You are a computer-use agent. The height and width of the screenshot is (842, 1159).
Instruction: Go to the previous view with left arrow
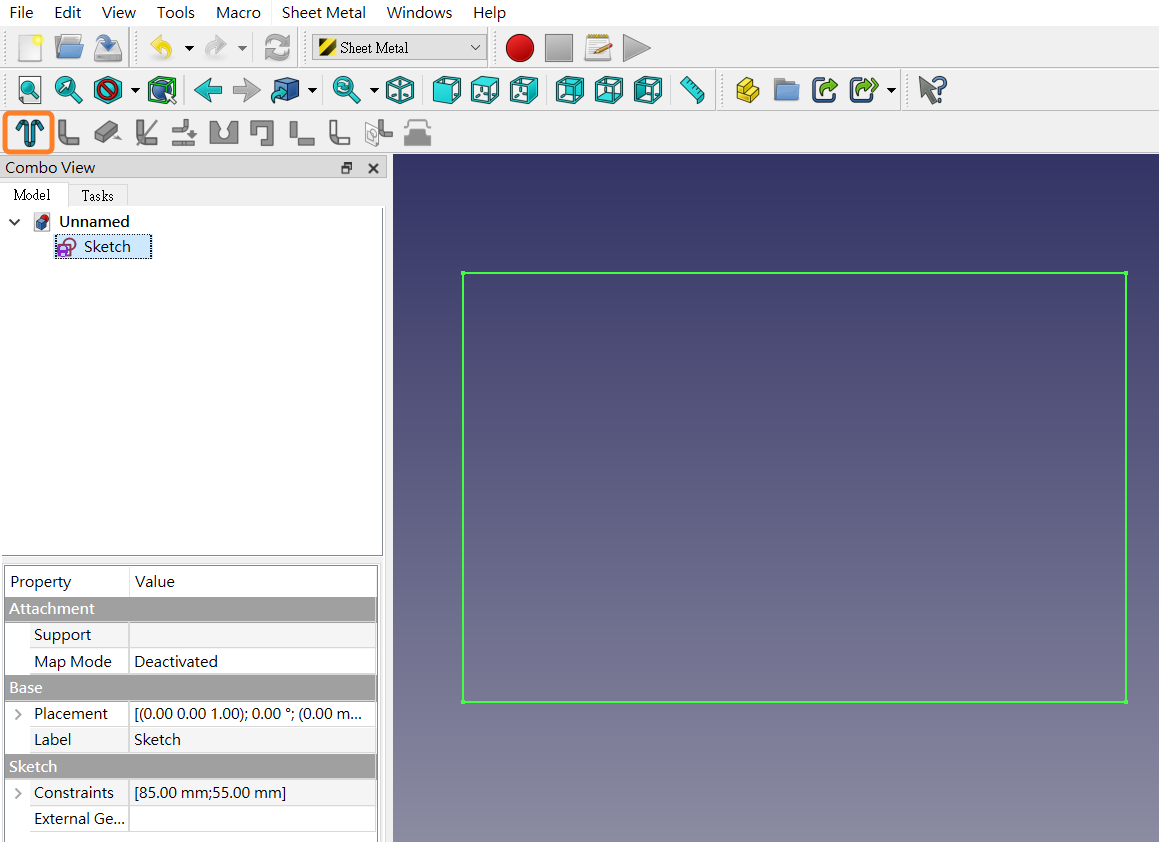[x=208, y=90]
